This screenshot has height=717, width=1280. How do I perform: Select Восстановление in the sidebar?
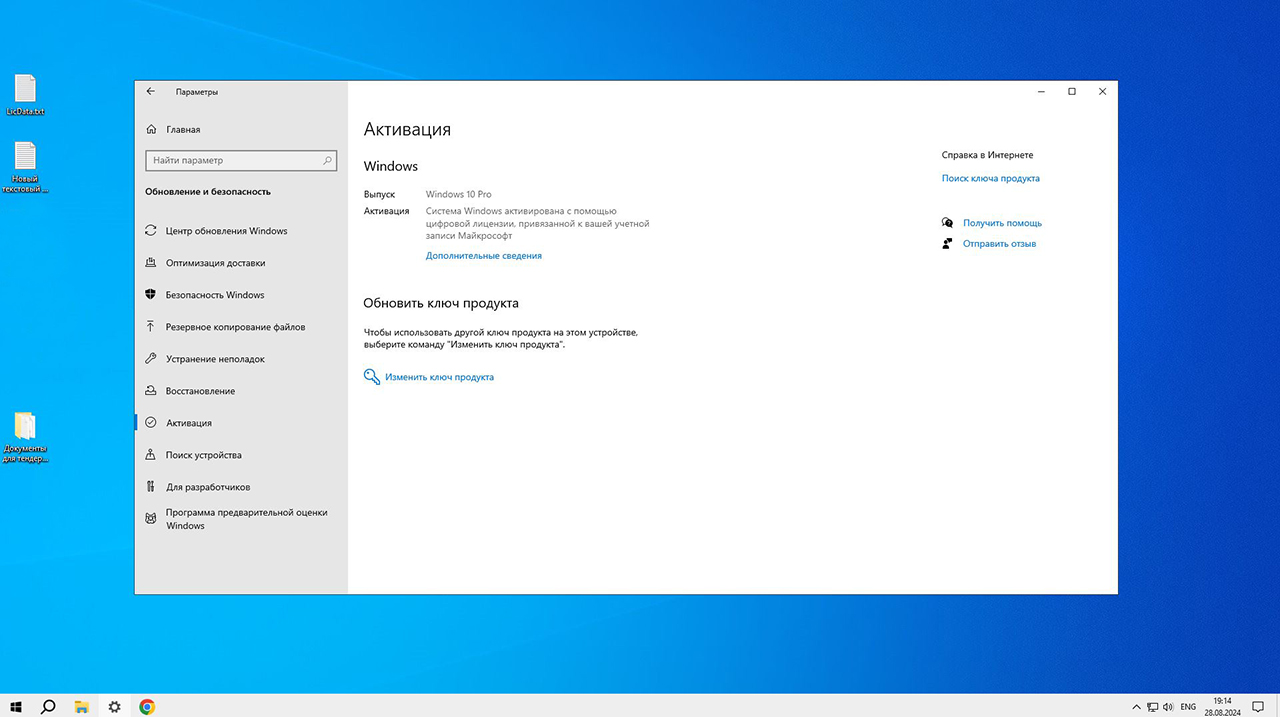tap(200, 391)
